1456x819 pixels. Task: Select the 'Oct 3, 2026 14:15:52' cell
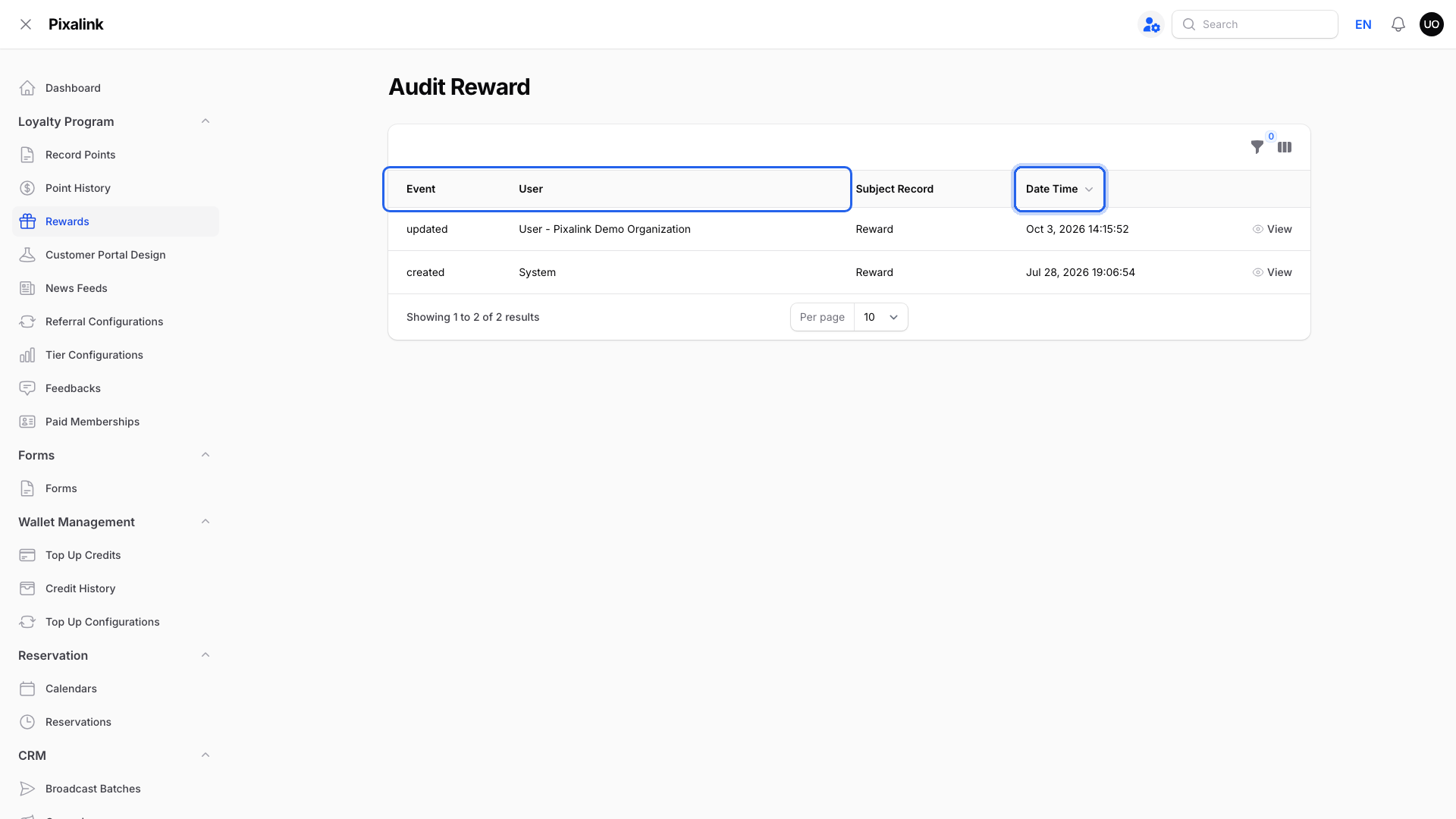click(x=1077, y=229)
